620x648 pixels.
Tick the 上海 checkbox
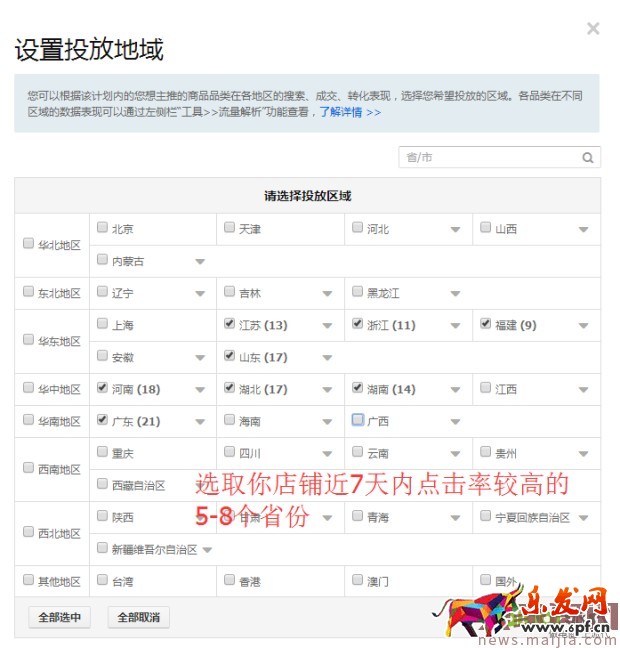click(x=102, y=323)
